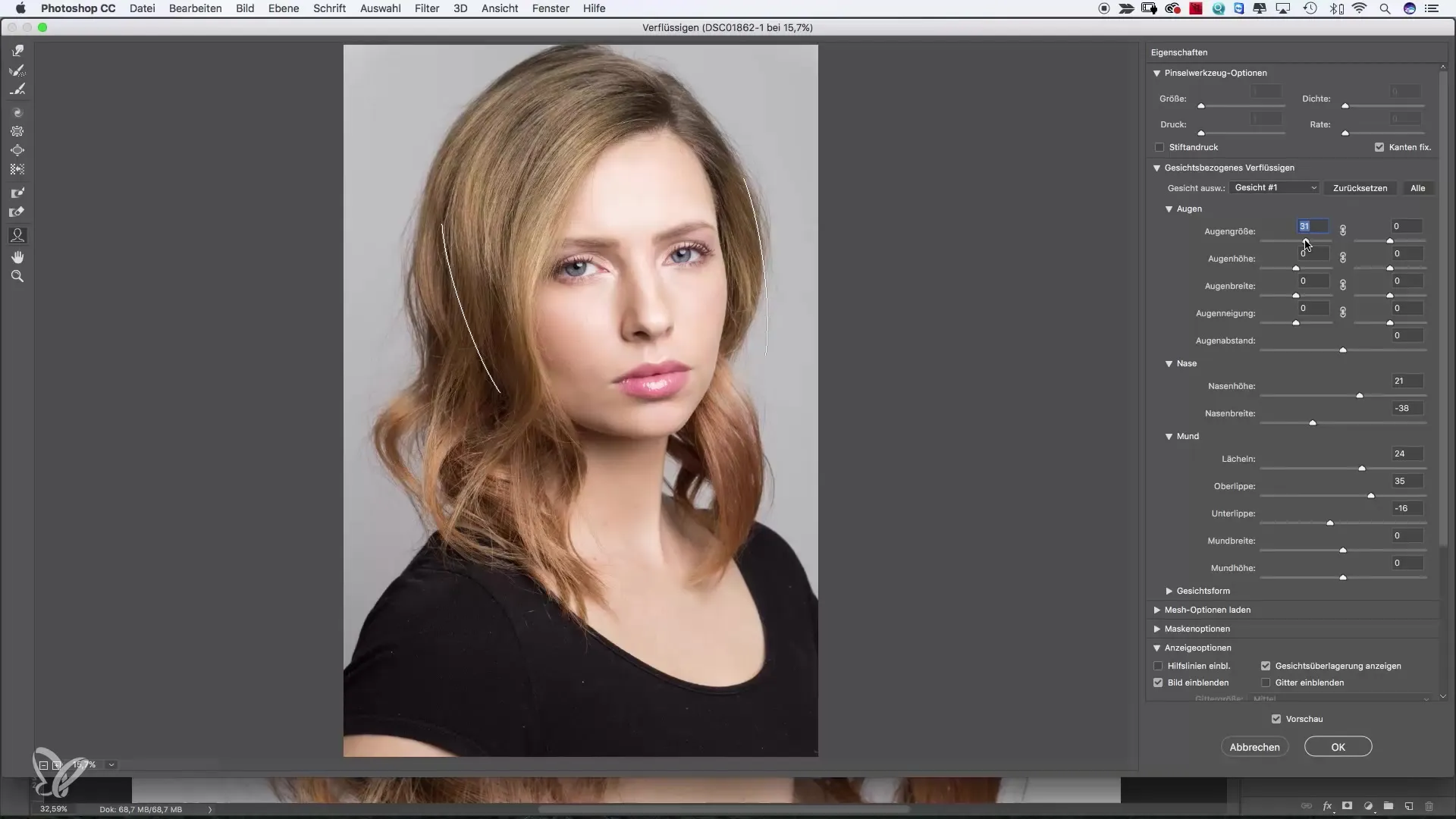This screenshot has height=819, width=1456.
Task: Open the Ebene menu
Action: [x=283, y=8]
